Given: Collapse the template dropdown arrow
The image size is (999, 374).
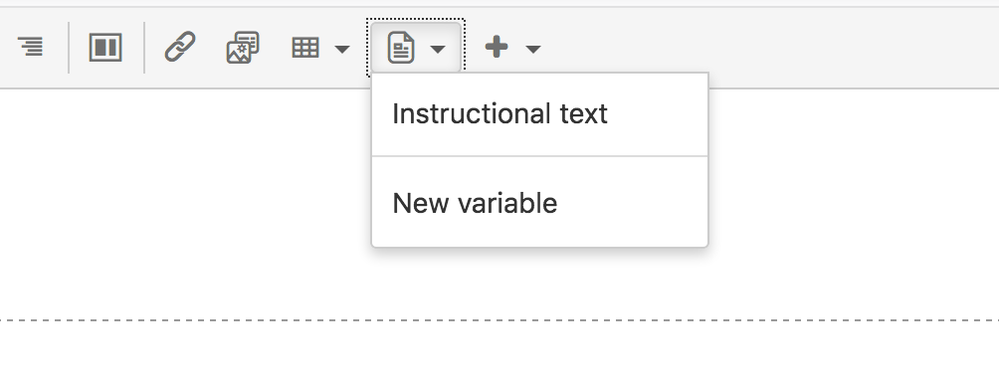Looking at the screenshot, I should pos(438,49).
